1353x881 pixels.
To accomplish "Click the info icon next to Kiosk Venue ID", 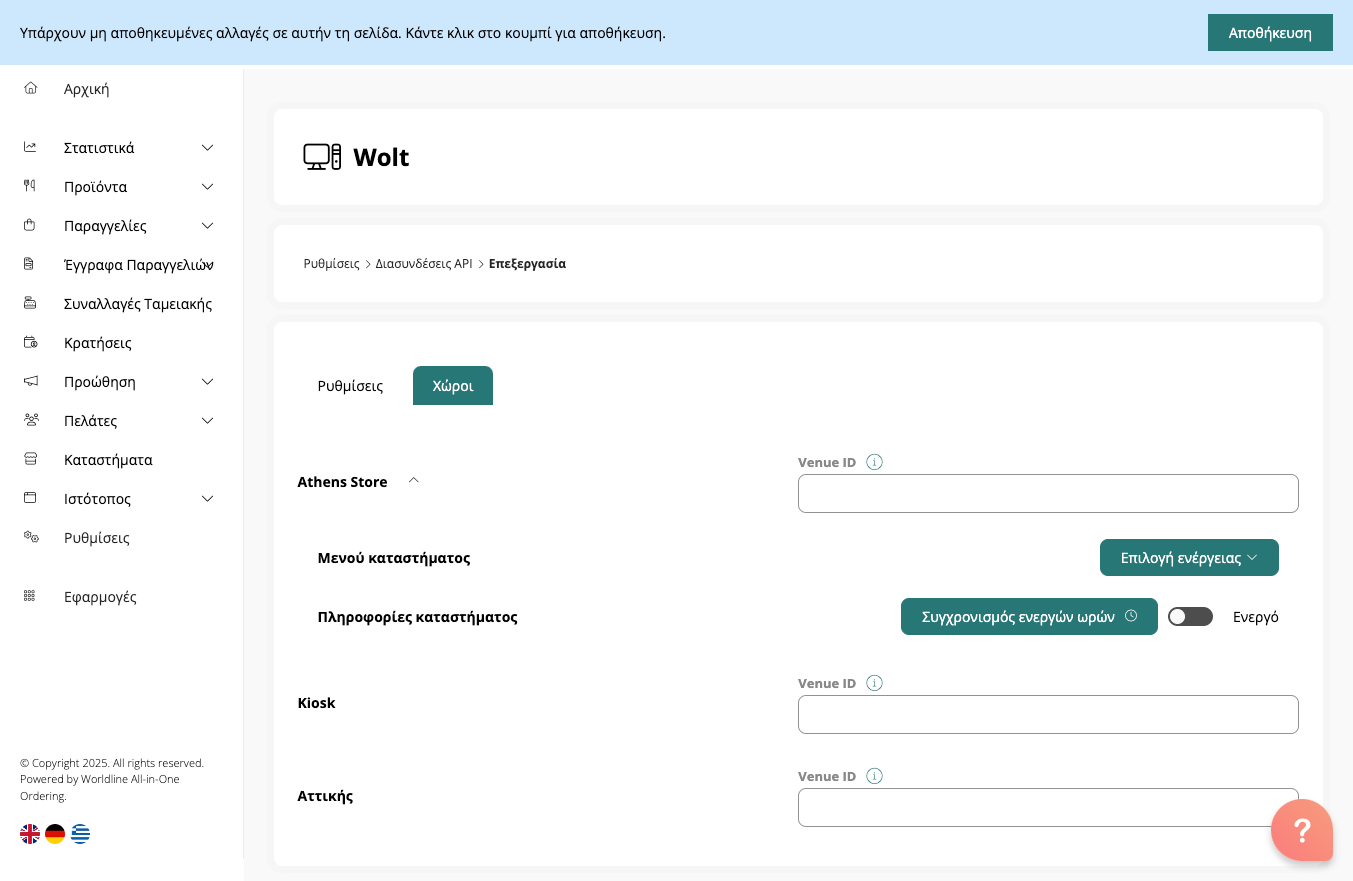I will pyautogui.click(x=875, y=683).
